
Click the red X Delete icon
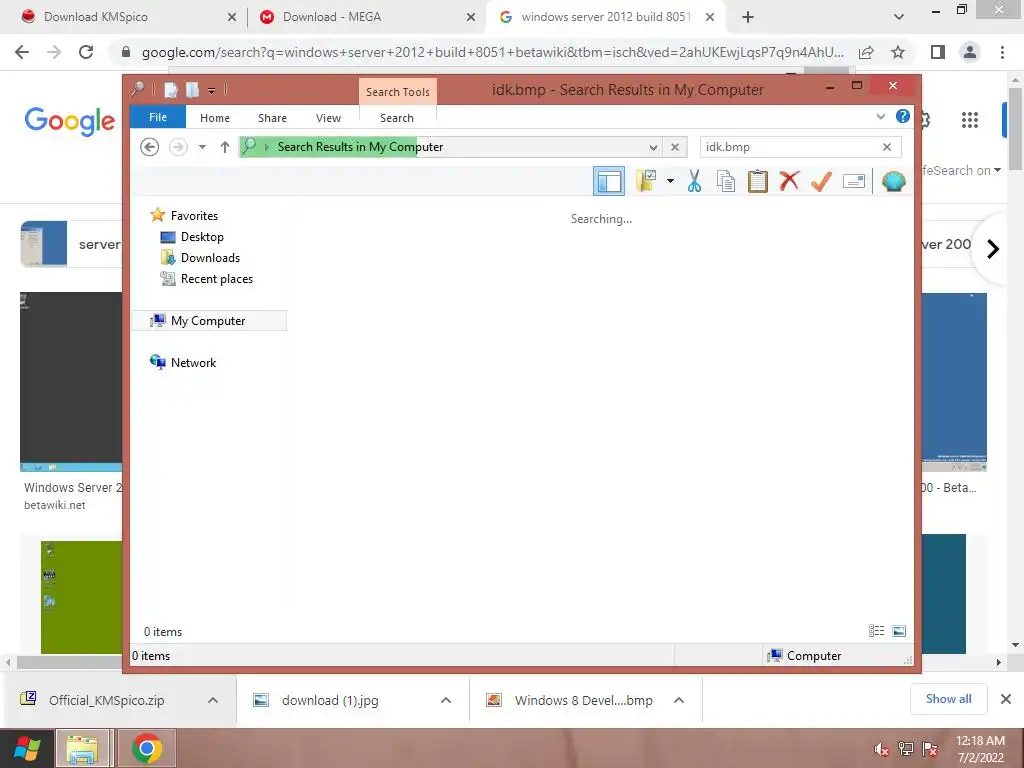(790, 180)
